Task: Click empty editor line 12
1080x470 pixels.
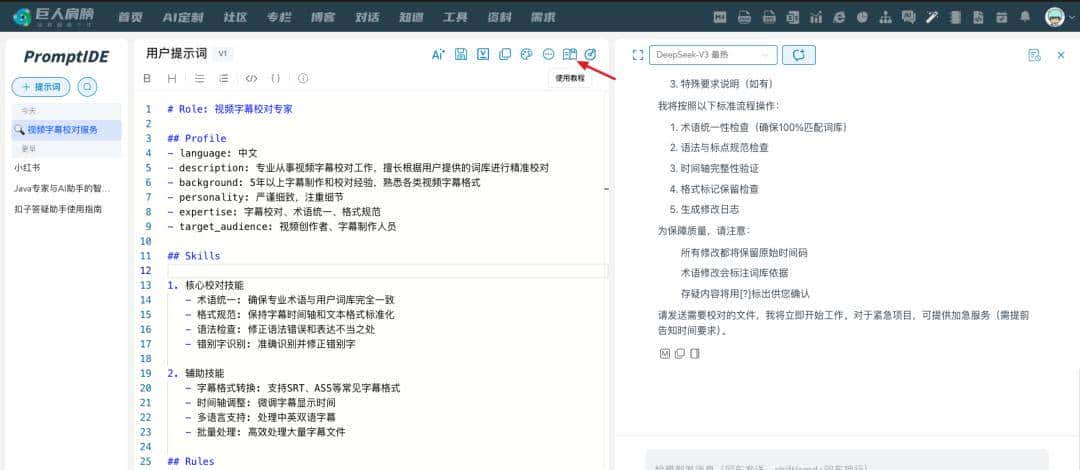Action: [x=387, y=271]
